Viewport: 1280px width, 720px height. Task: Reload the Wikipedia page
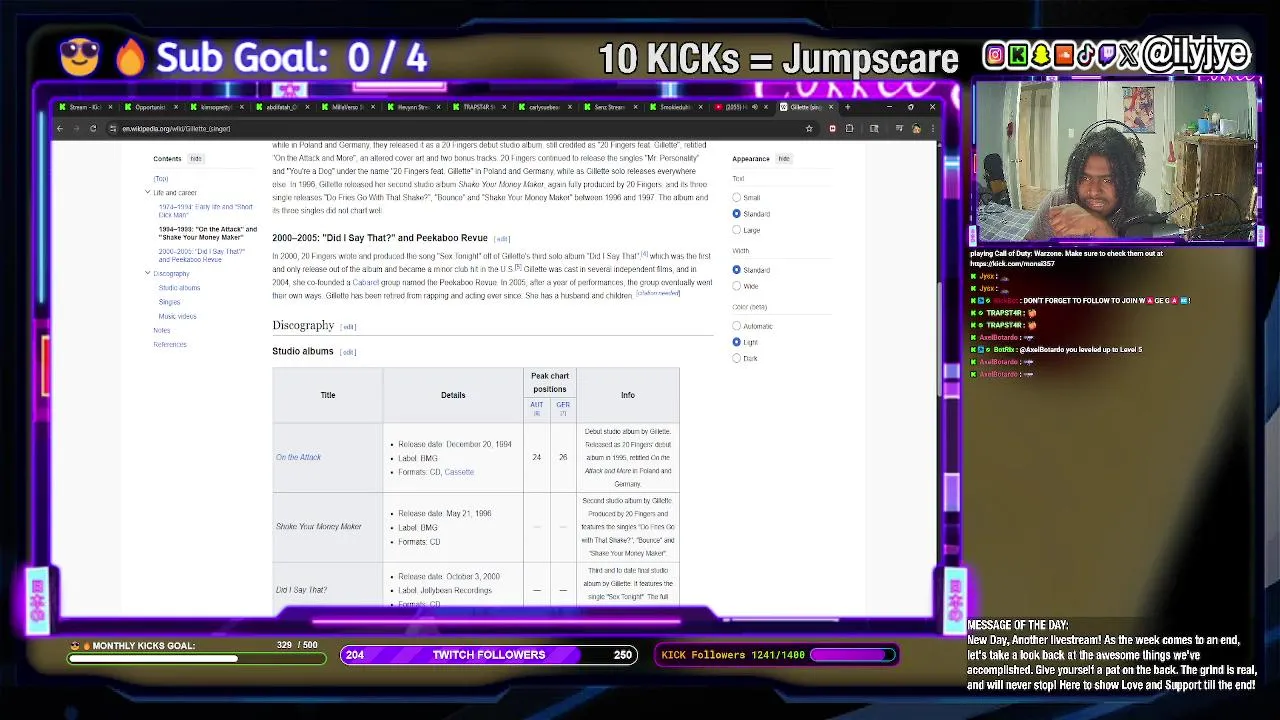point(93,128)
